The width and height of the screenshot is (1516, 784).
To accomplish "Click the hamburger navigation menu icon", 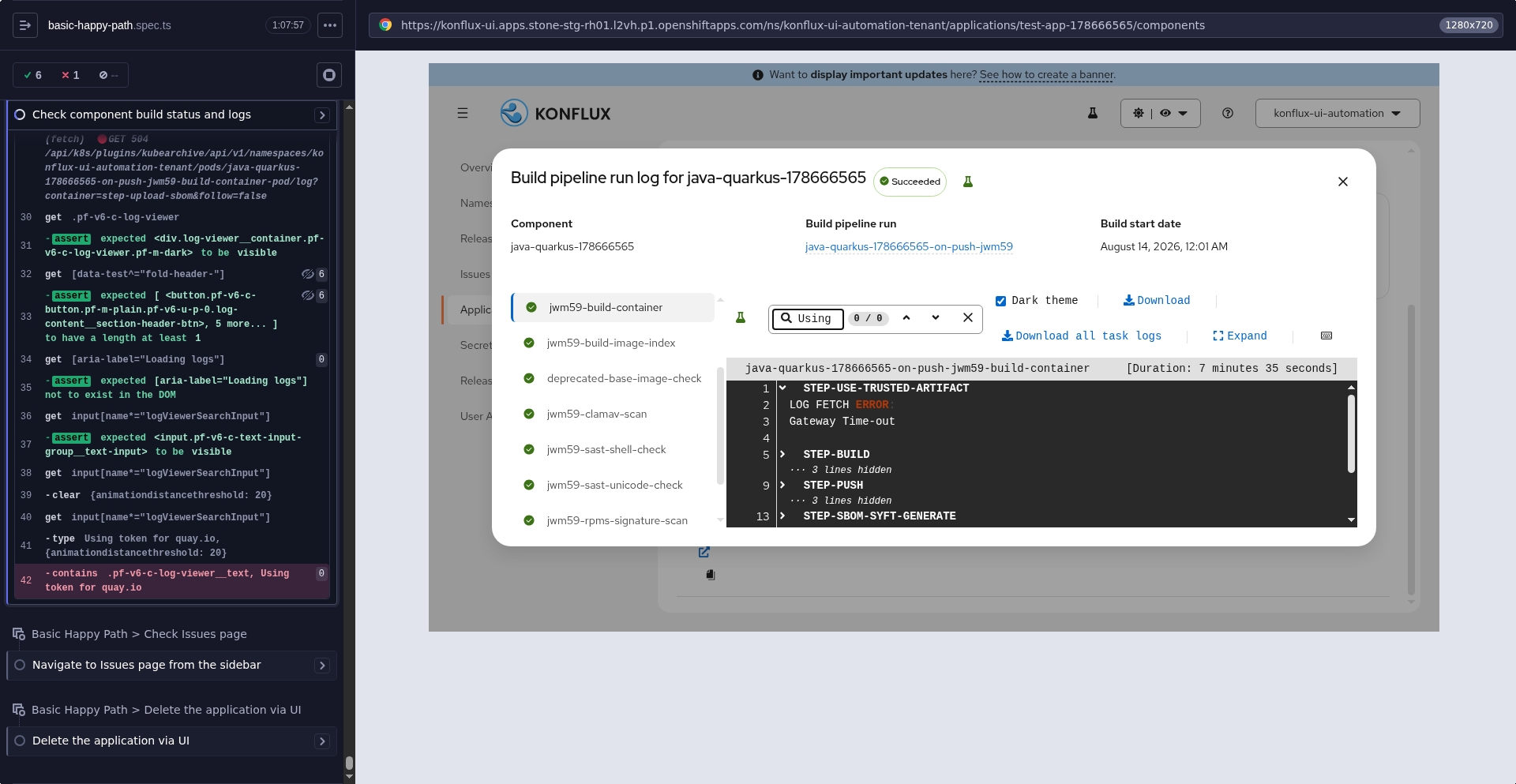I will pos(463,113).
